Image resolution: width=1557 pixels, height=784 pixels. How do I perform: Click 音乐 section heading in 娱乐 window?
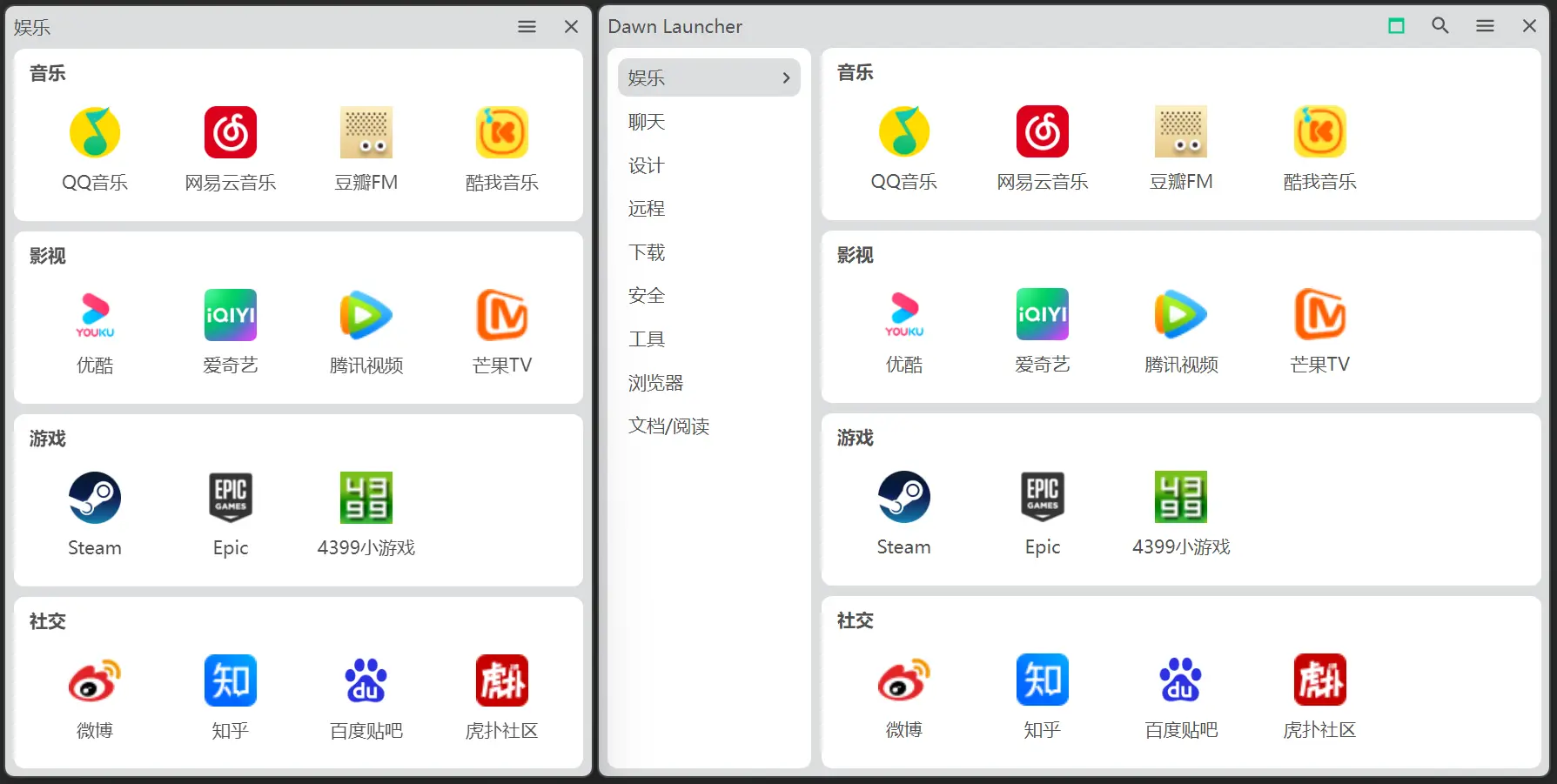tap(47, 73)
